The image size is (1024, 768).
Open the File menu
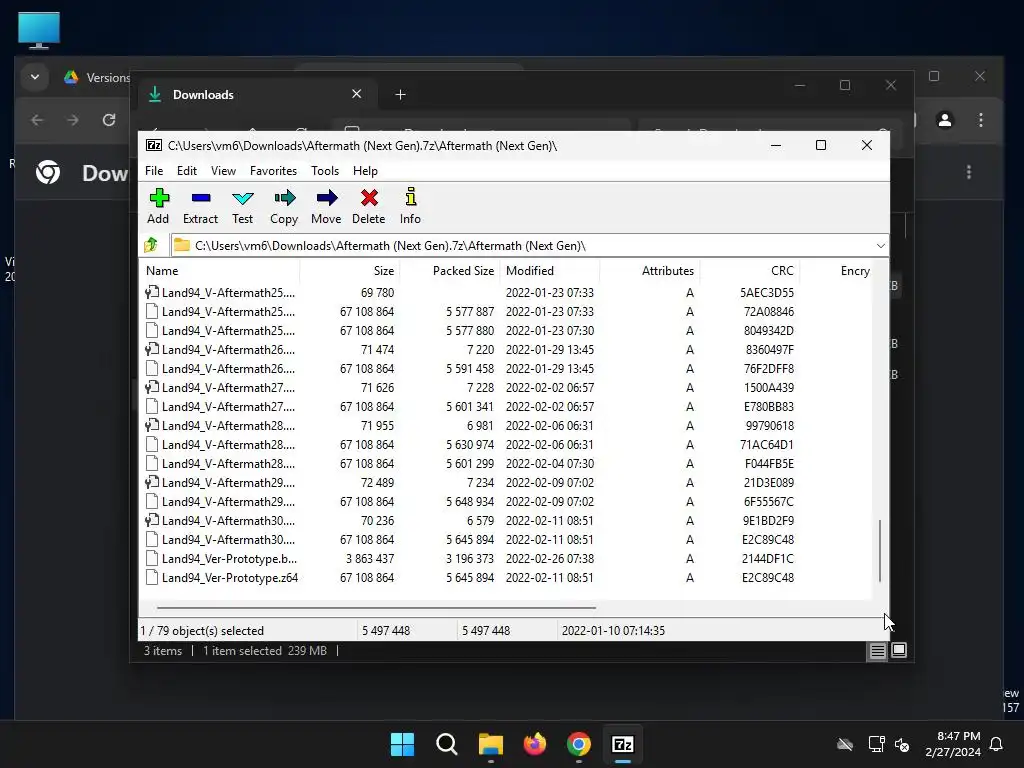(154, 170)
